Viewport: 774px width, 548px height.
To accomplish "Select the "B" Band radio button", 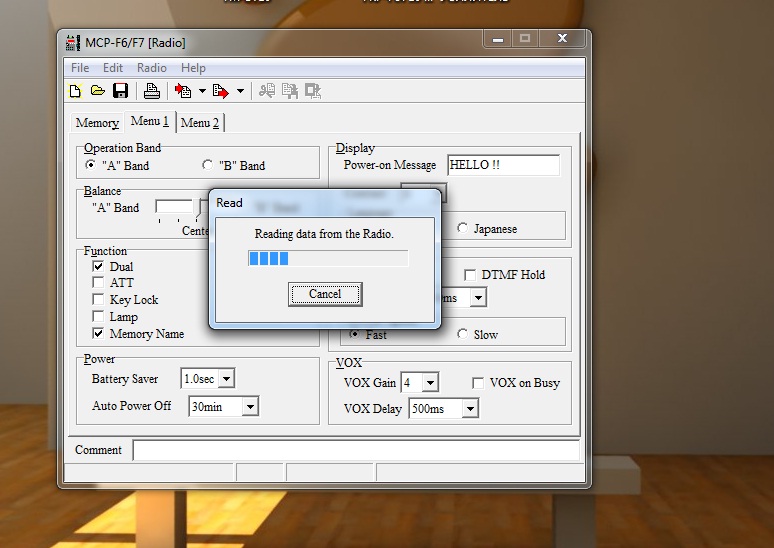I will tap(208, 165).
